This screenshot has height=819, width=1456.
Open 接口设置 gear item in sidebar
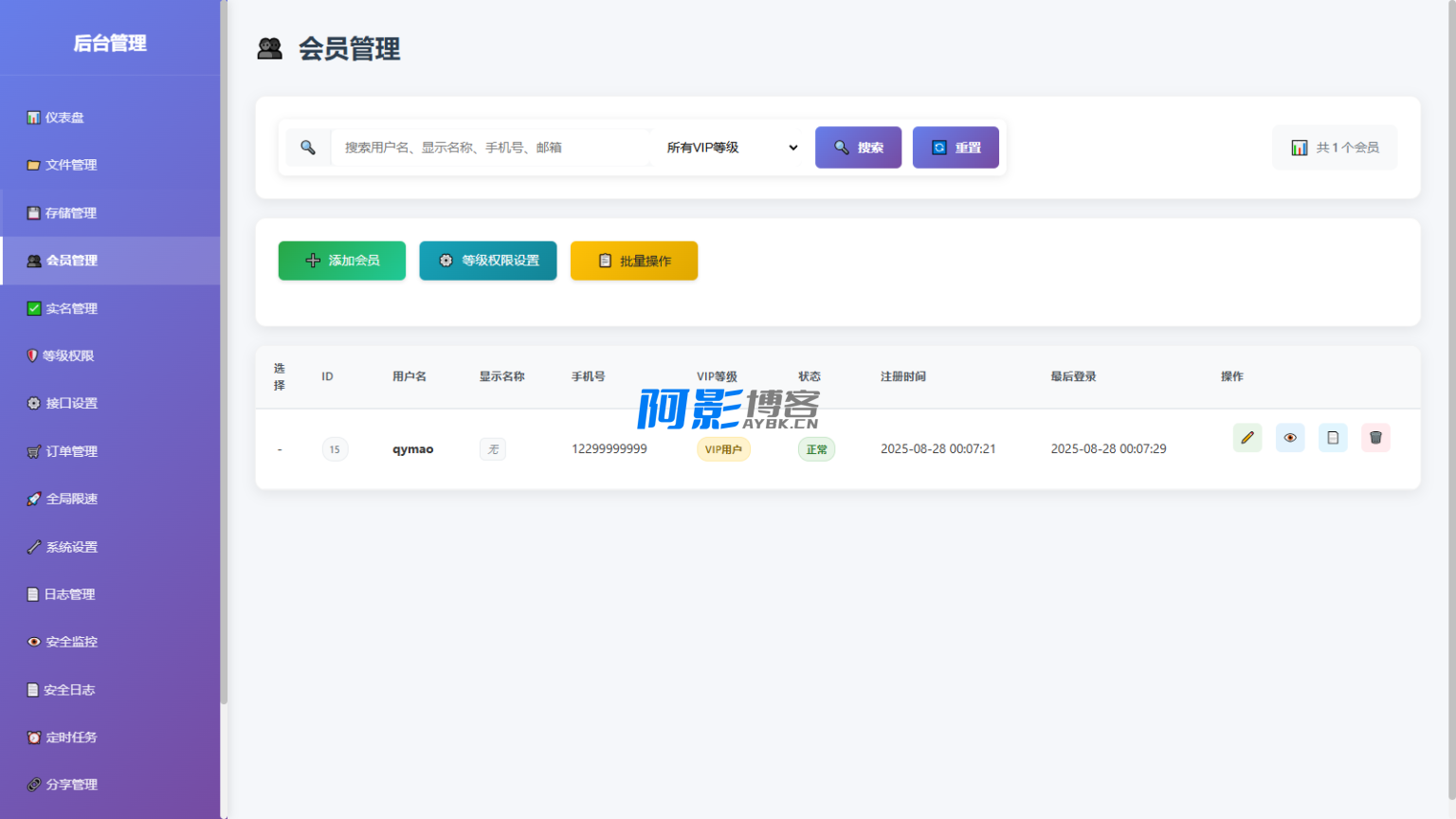click(71, 404)
